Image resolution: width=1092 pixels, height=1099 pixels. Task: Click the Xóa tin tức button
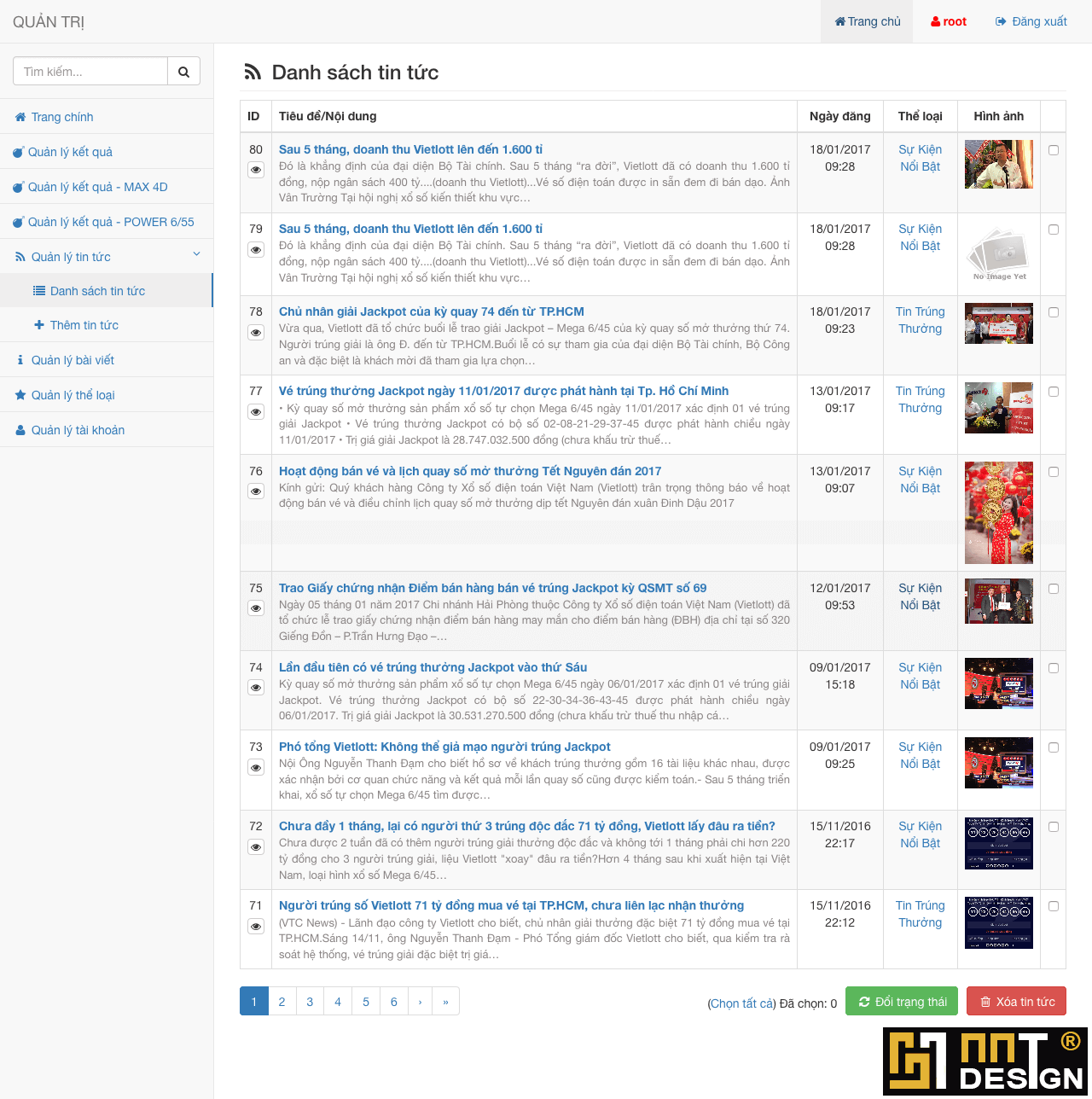coord(1016,1002)
